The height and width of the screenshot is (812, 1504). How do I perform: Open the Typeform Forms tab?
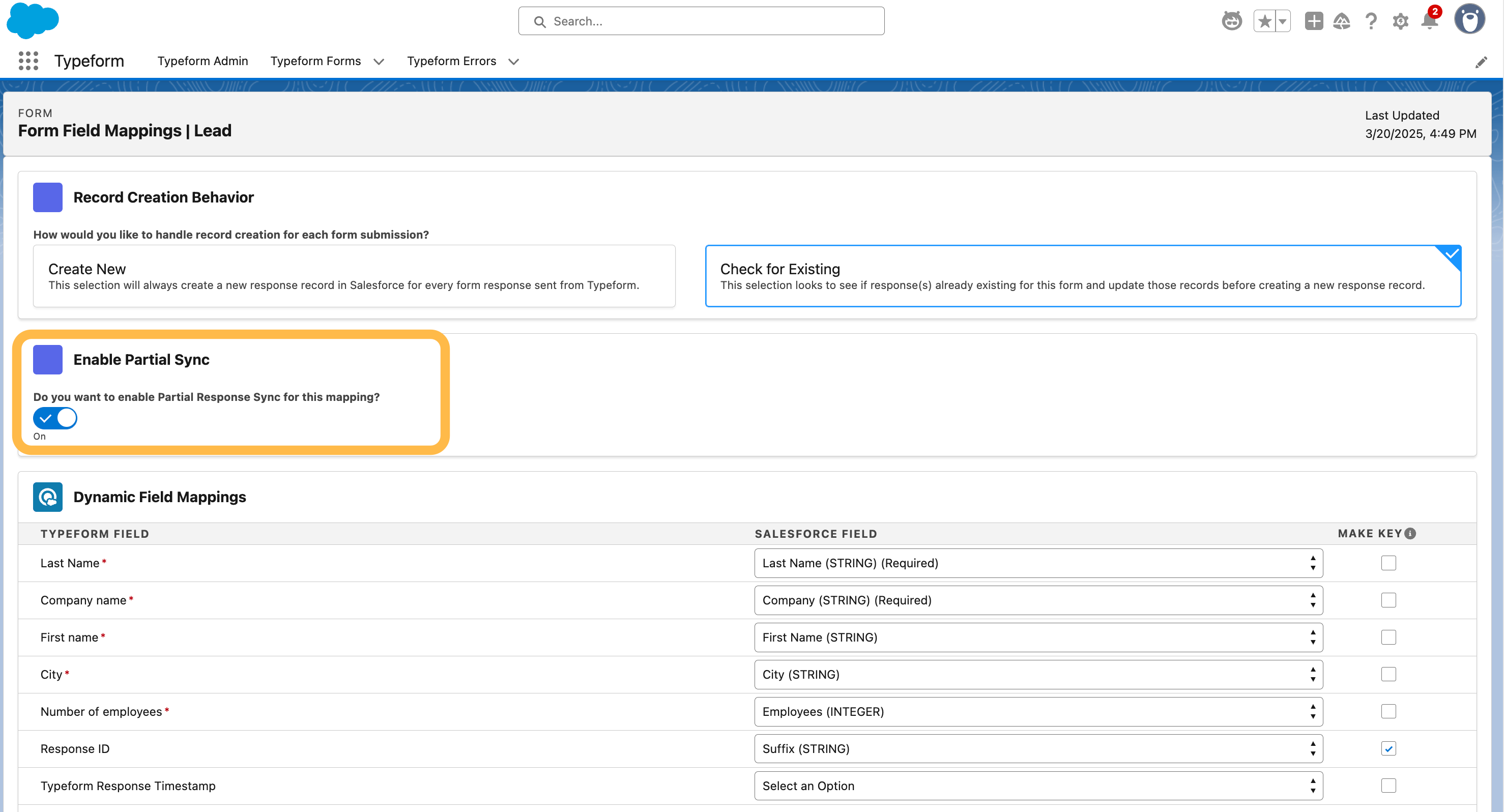tap(315, 61)
